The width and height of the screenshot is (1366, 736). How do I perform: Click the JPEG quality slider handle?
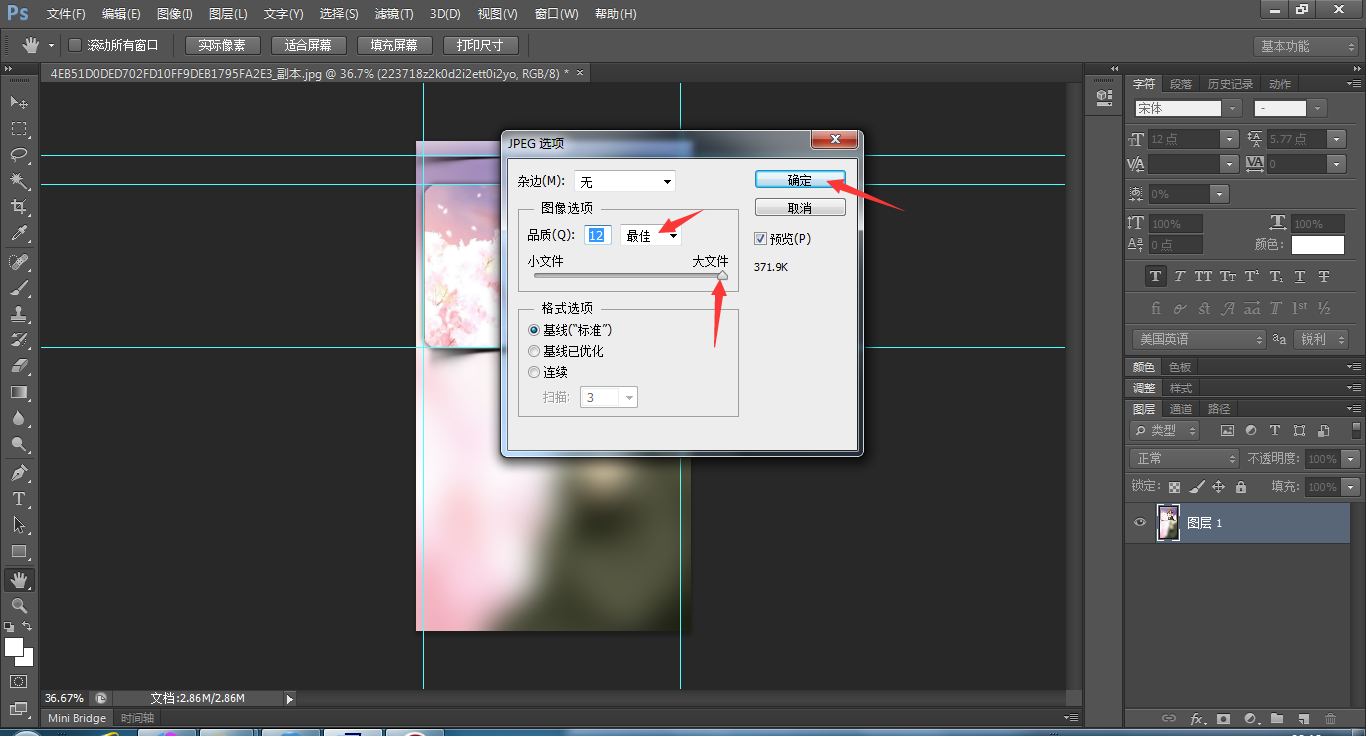click(x=722, y=276)
